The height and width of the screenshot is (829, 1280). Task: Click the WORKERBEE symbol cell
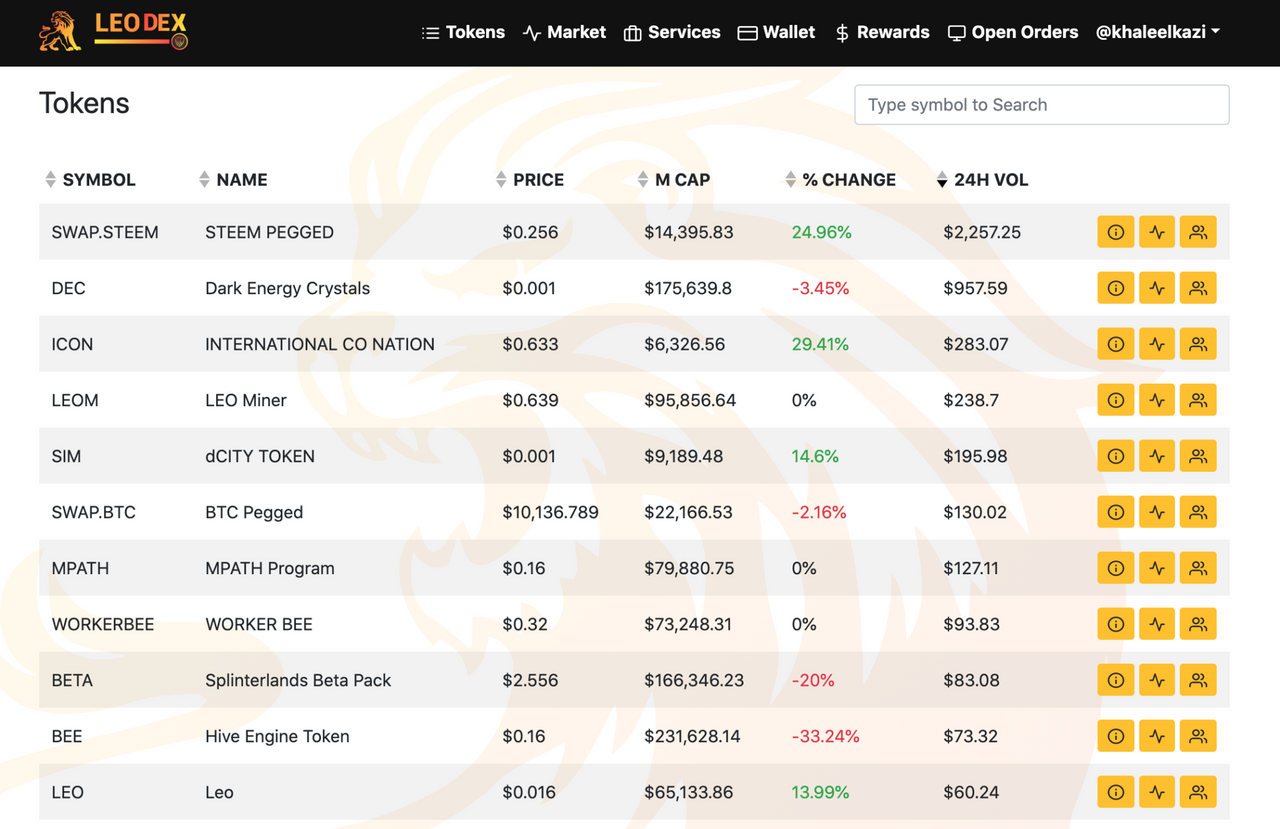coord(103,624)
